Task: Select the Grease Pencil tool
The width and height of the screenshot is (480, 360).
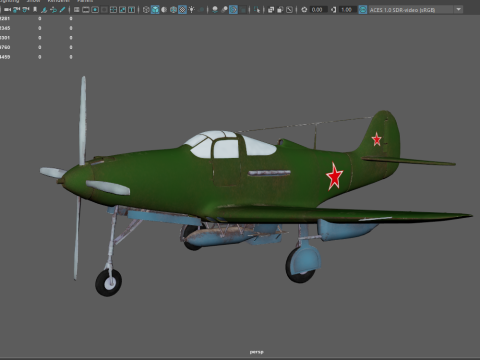Action: pos(62,10)
